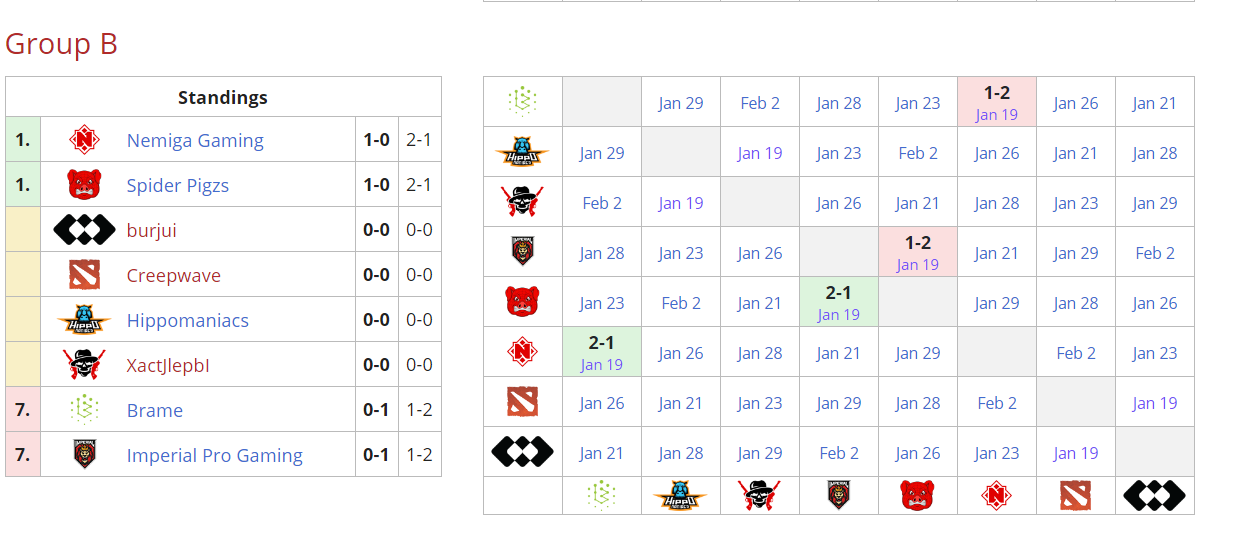Click the burjui logo in the crosstable's bottom row
1234x545 pixels.
point(1154,495)
